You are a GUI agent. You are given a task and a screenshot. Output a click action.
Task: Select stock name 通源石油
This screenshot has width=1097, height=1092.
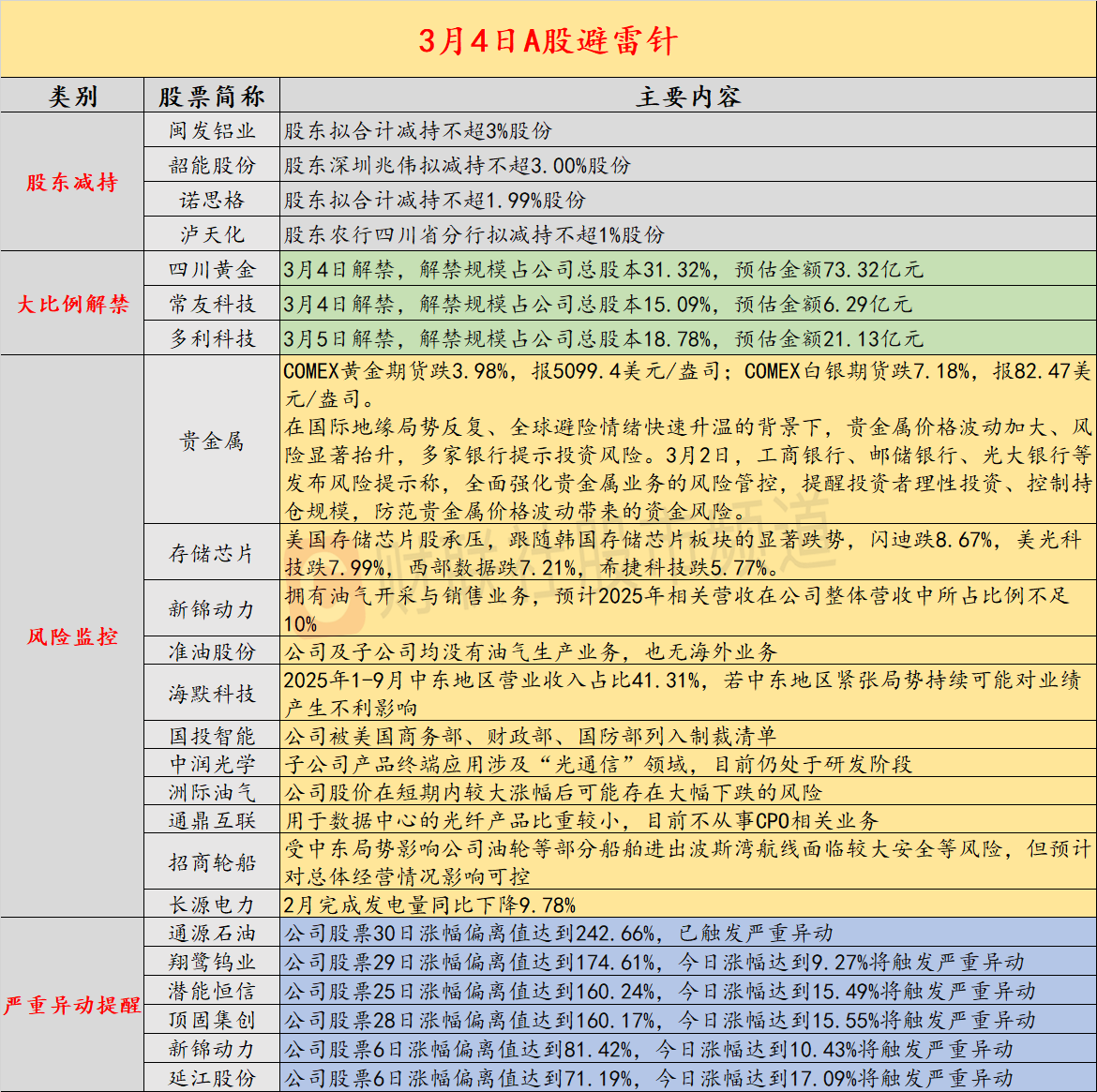212,934
